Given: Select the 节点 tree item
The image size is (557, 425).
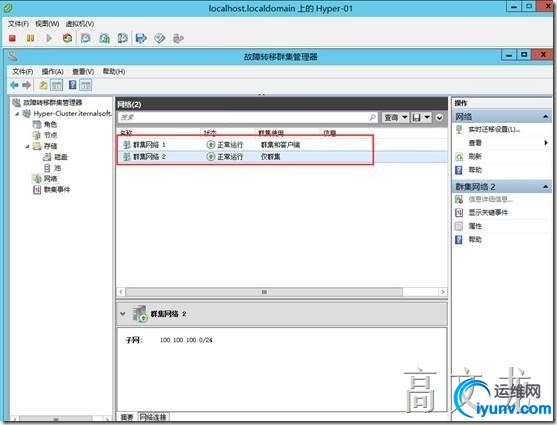Looking at the screenshot, I should point(50,135).
